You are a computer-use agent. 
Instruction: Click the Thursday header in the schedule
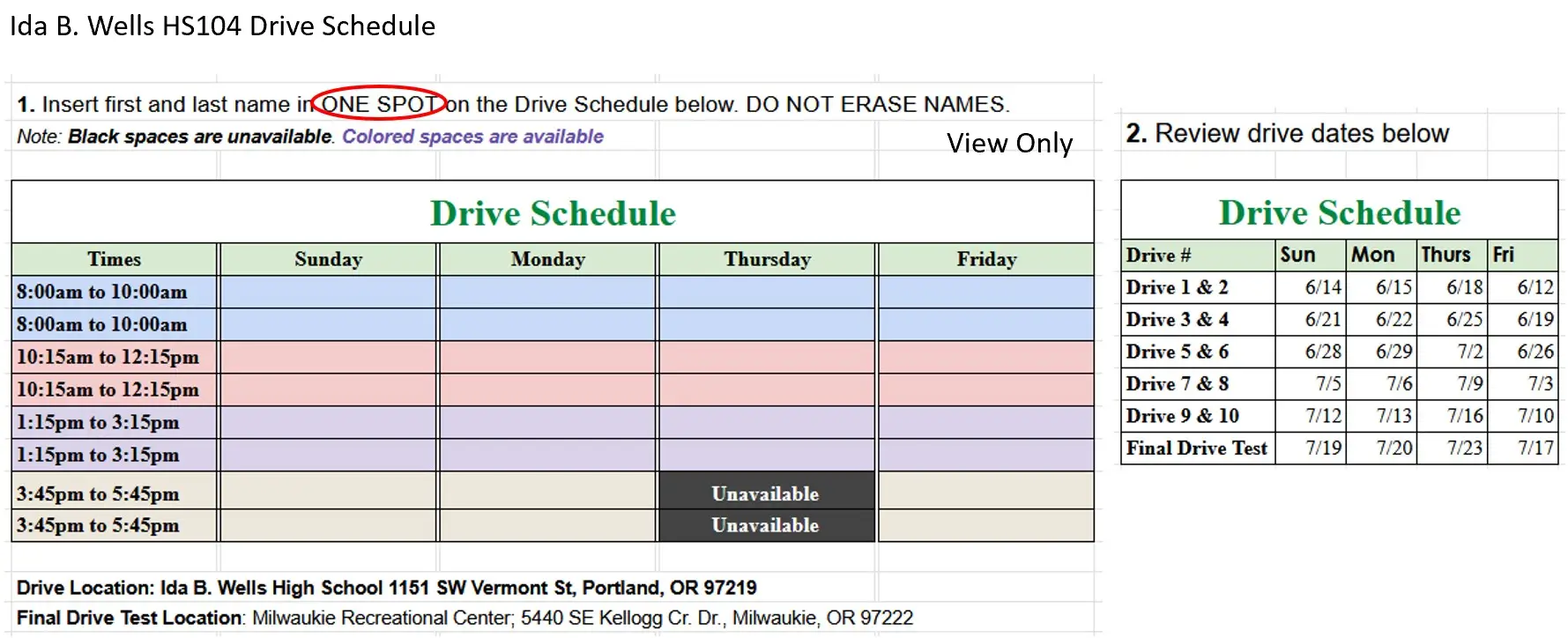(x=767, y=259)
